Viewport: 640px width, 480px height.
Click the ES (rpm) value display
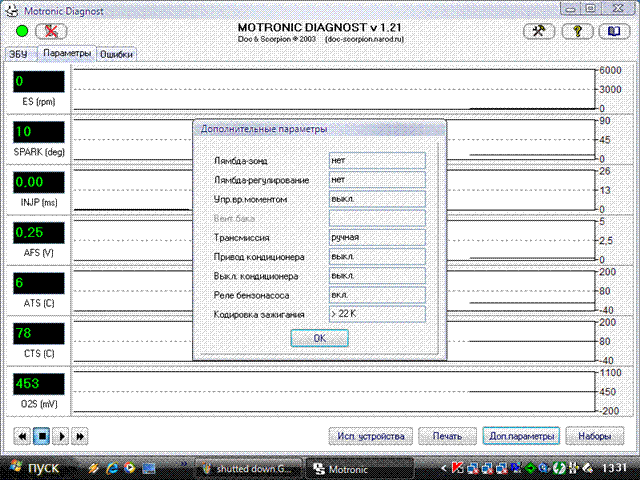pos(39,82)
